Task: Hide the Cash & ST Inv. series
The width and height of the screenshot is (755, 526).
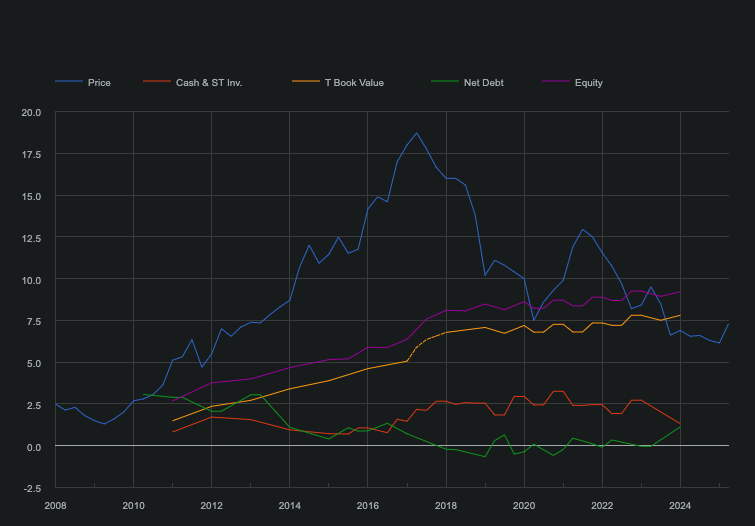Action: 208,82
